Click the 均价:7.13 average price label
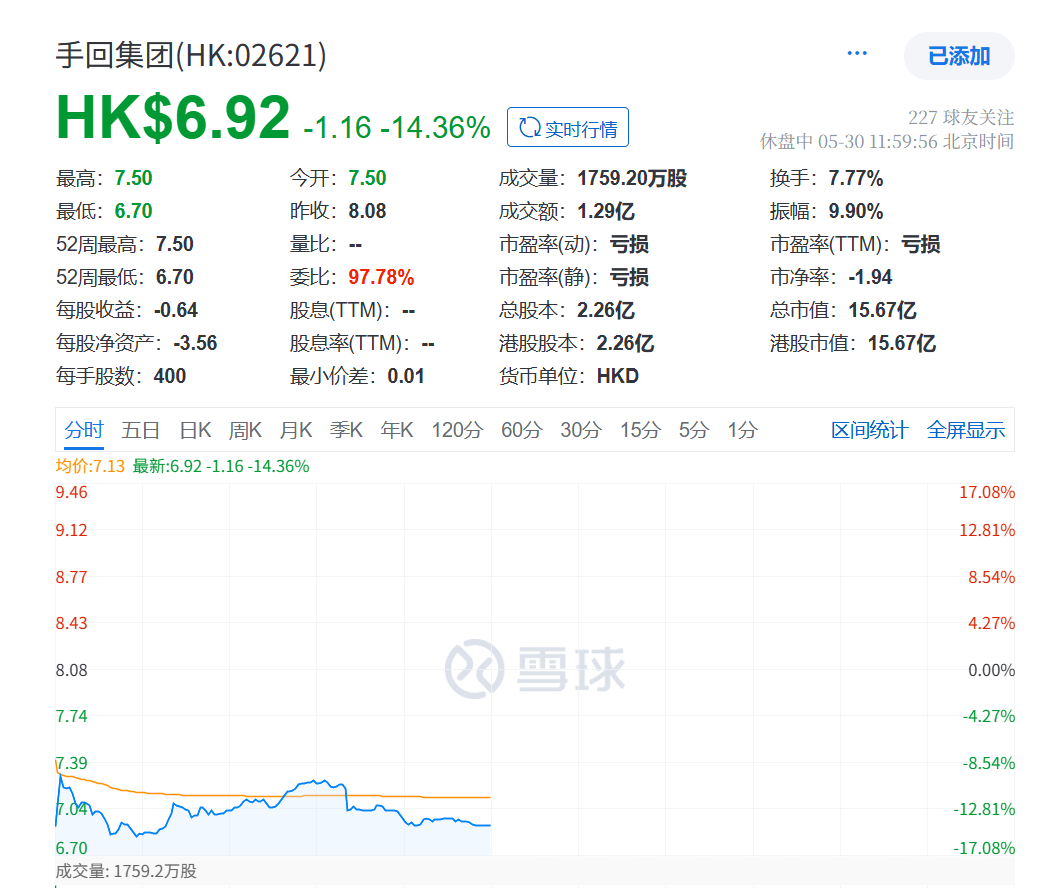 click(x=90, y=466)
